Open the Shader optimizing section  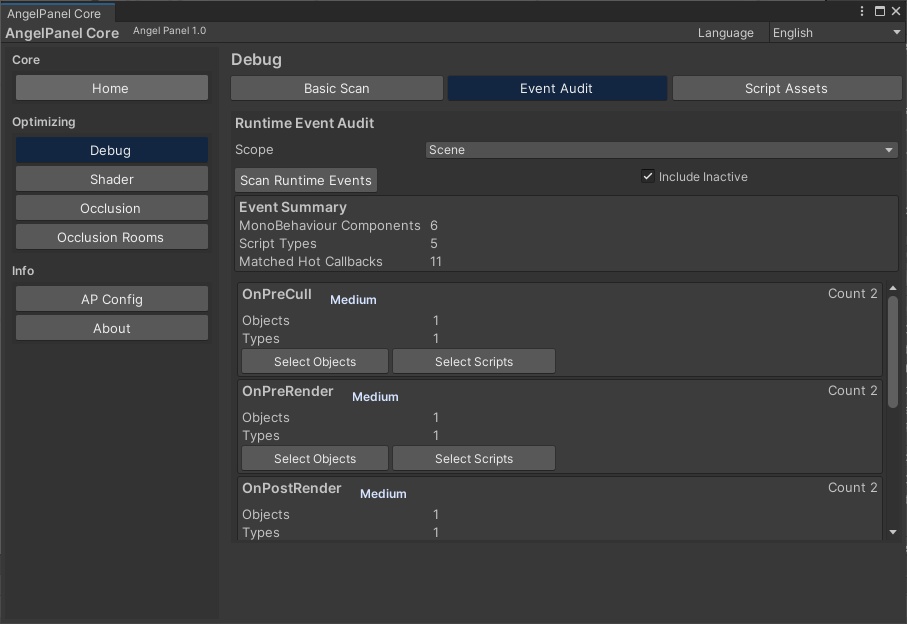[111, 179]
